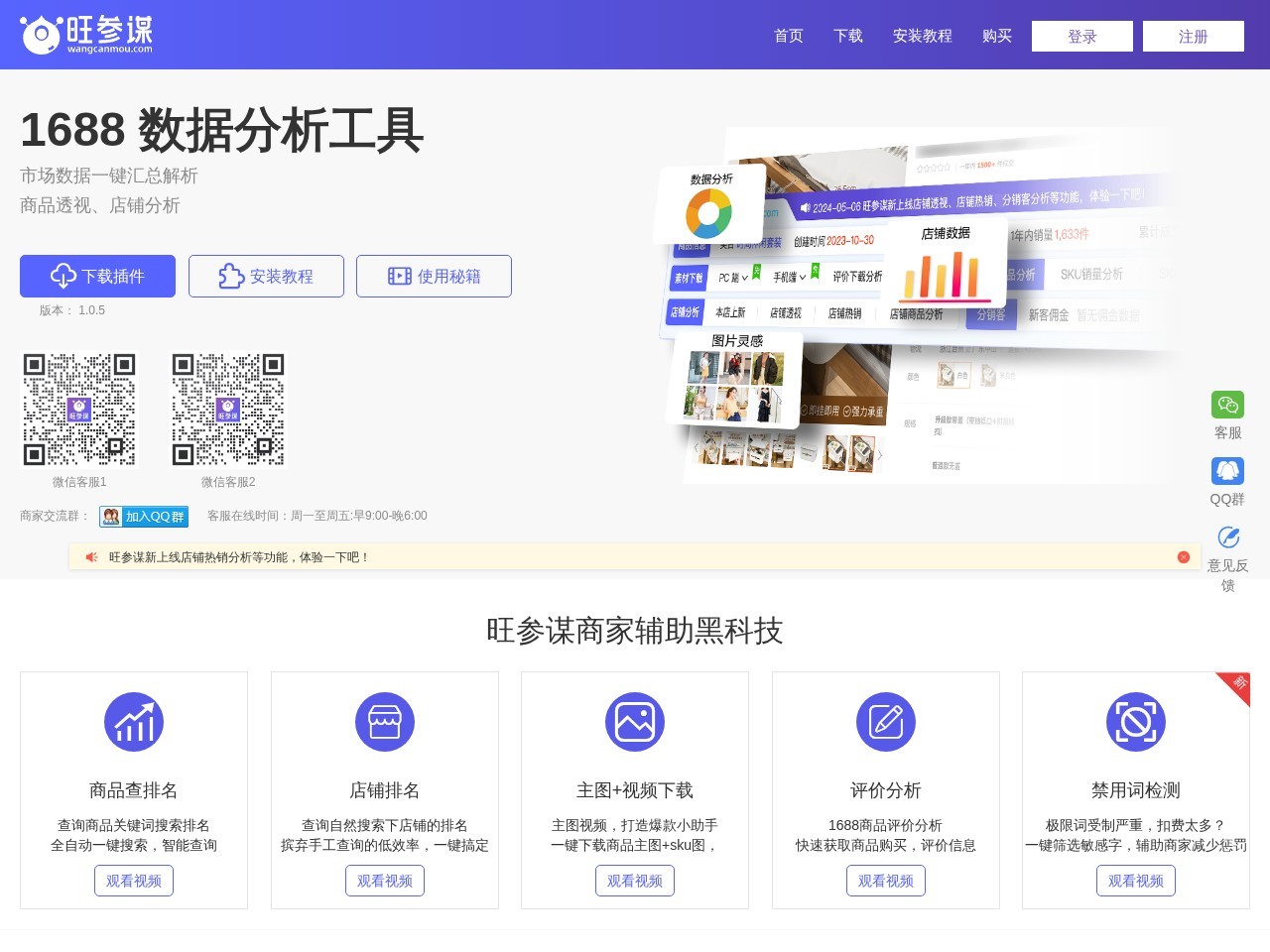1270x952 pixels.
Task: Watch video for 评价分析
Action: point(886,881)
